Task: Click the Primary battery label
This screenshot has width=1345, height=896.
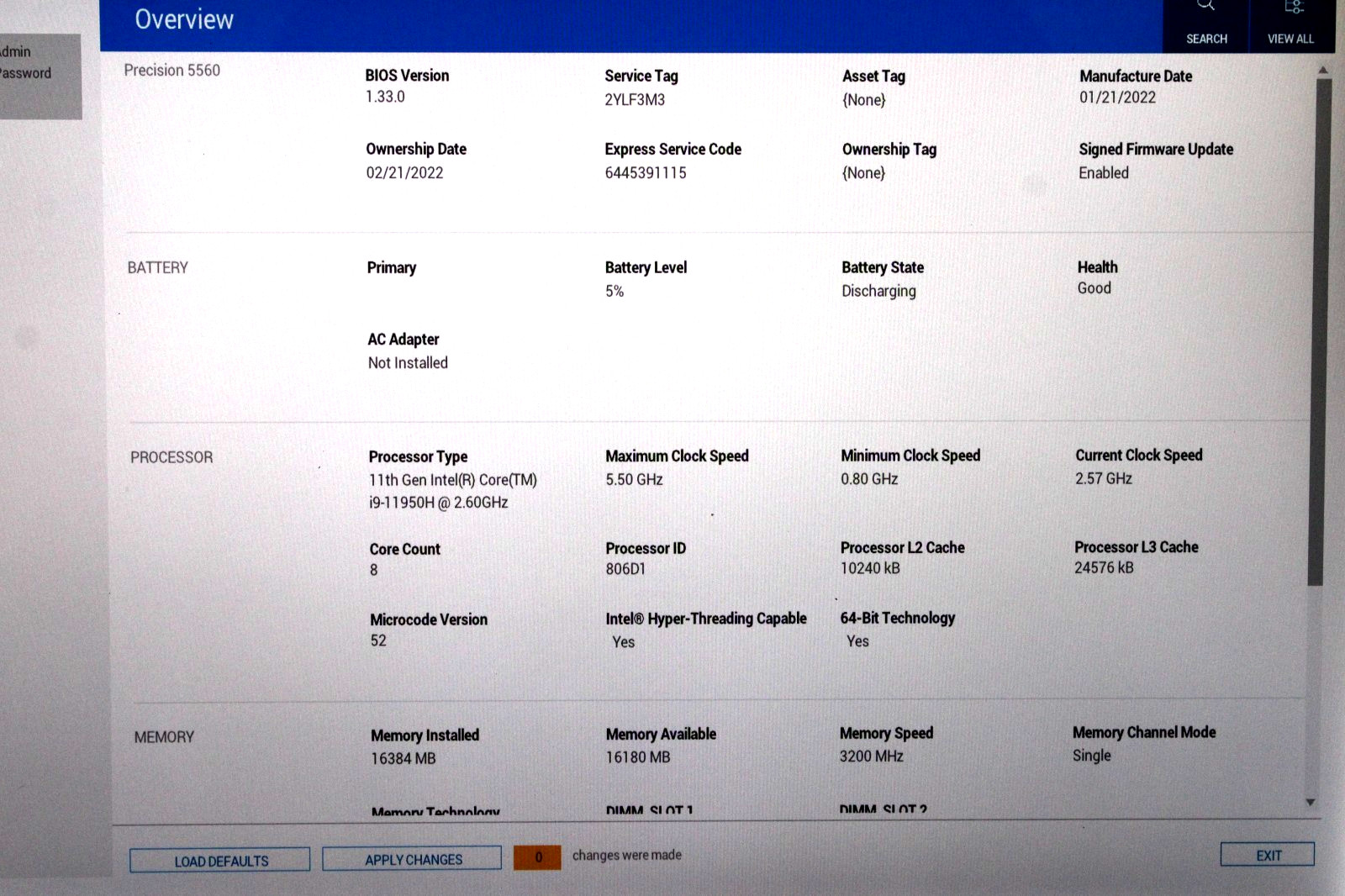Action: 391,267
